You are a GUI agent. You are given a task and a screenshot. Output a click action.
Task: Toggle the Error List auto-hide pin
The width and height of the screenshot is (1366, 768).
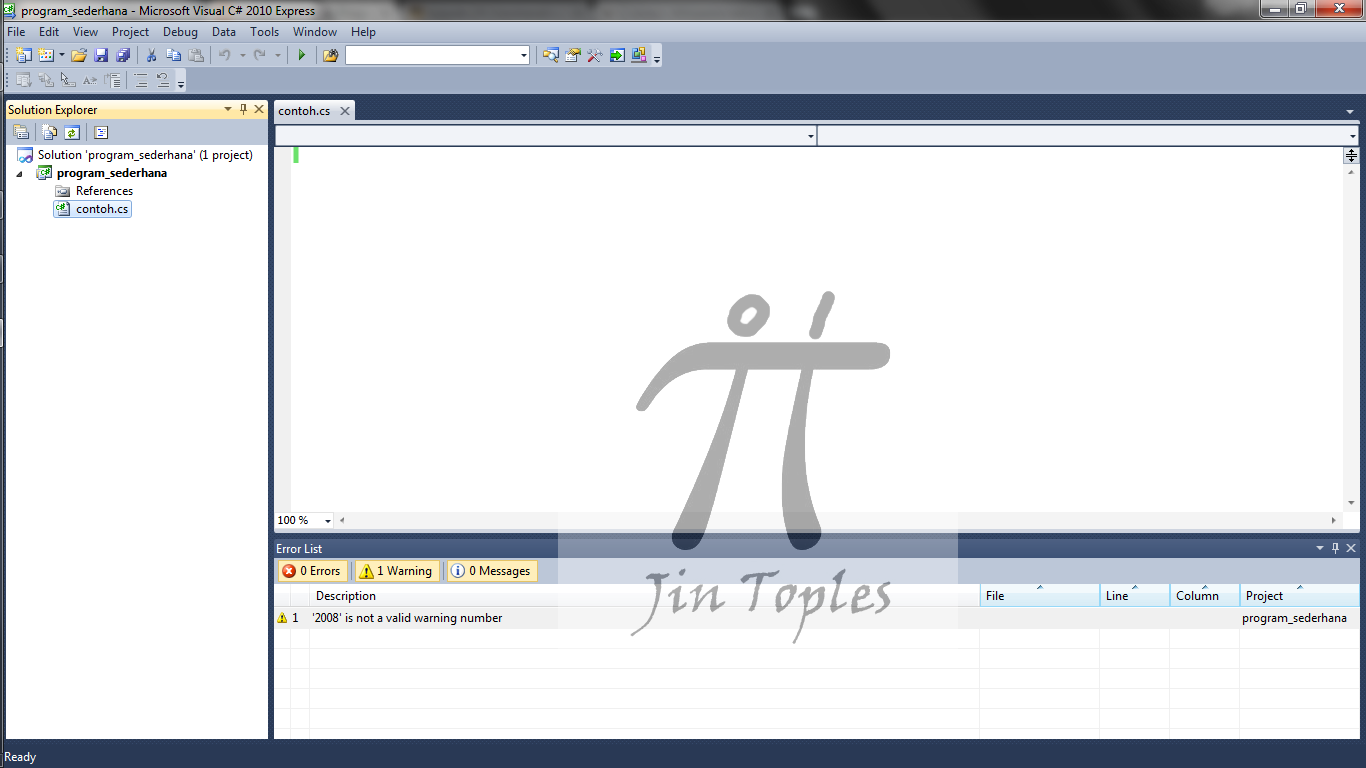click(1335, 548)
